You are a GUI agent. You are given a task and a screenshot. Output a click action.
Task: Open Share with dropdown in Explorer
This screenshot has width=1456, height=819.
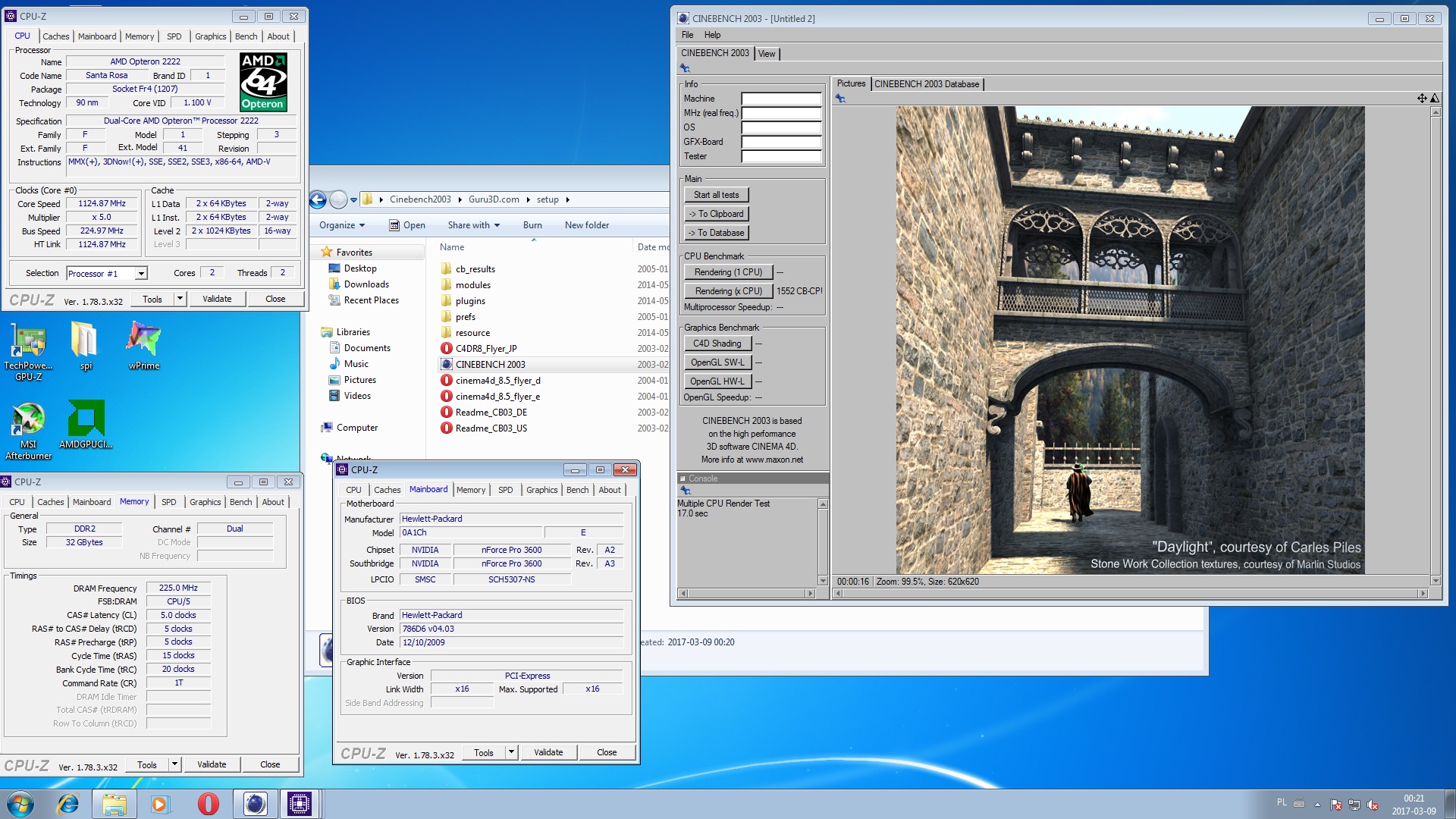tap(474, 225)
